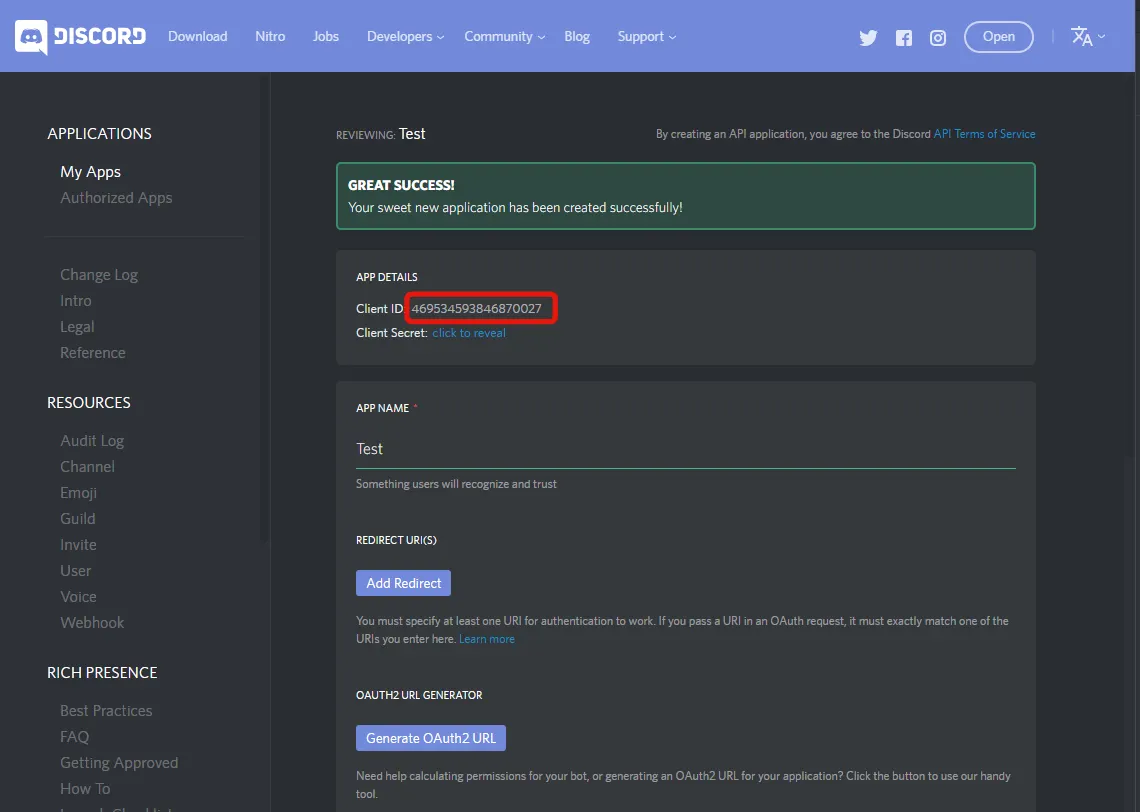The width and height of the screenshot is (1140, 812).
Task: Open Discord's Facebook page icon
Action: pyautogui.click(x=904, y=38)
